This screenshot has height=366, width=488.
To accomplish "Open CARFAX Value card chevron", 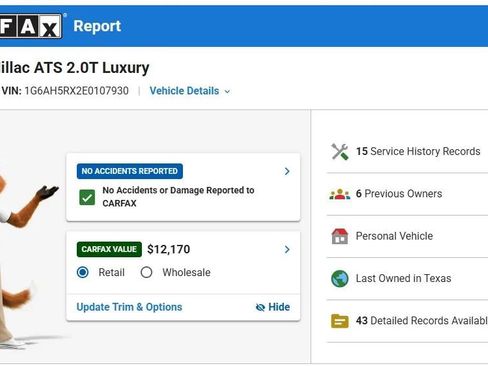I will (x=287, y=250).
